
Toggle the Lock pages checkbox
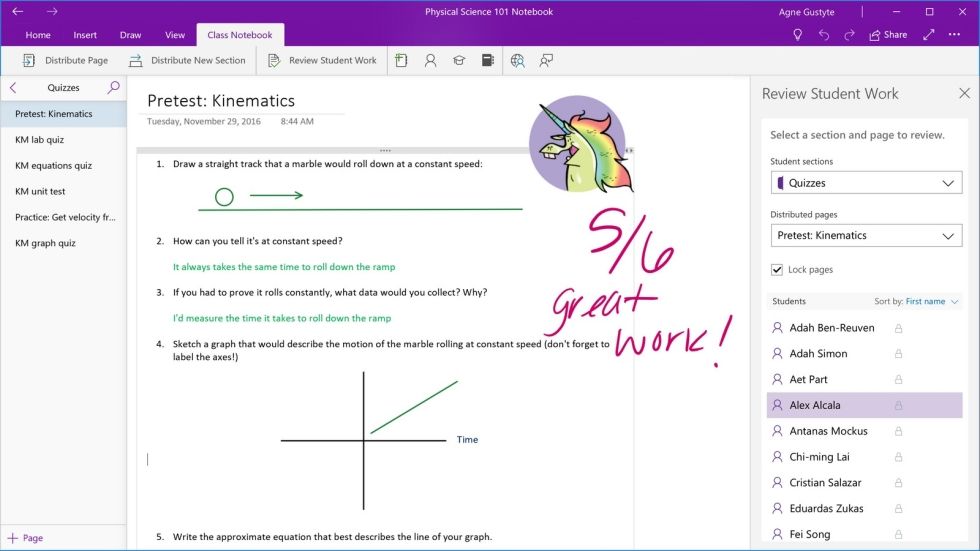(x=777, y=270)
